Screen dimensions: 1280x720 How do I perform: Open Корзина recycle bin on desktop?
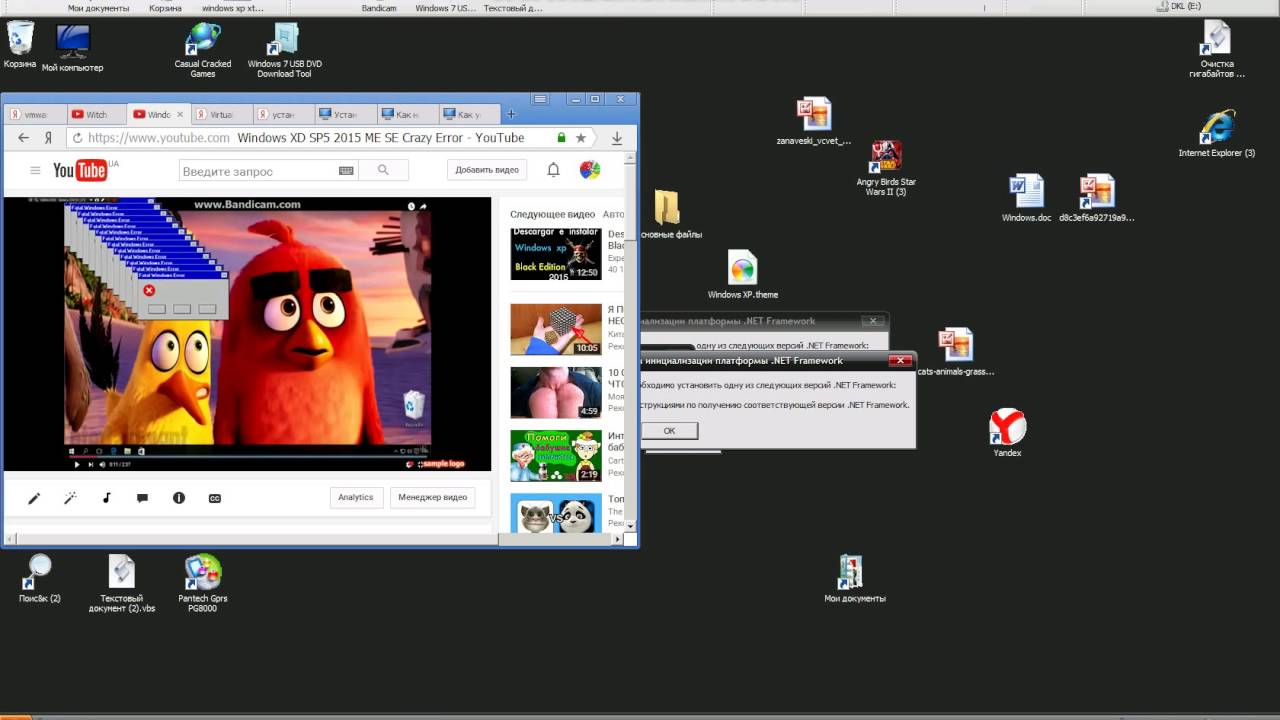[x=20, y=45]
